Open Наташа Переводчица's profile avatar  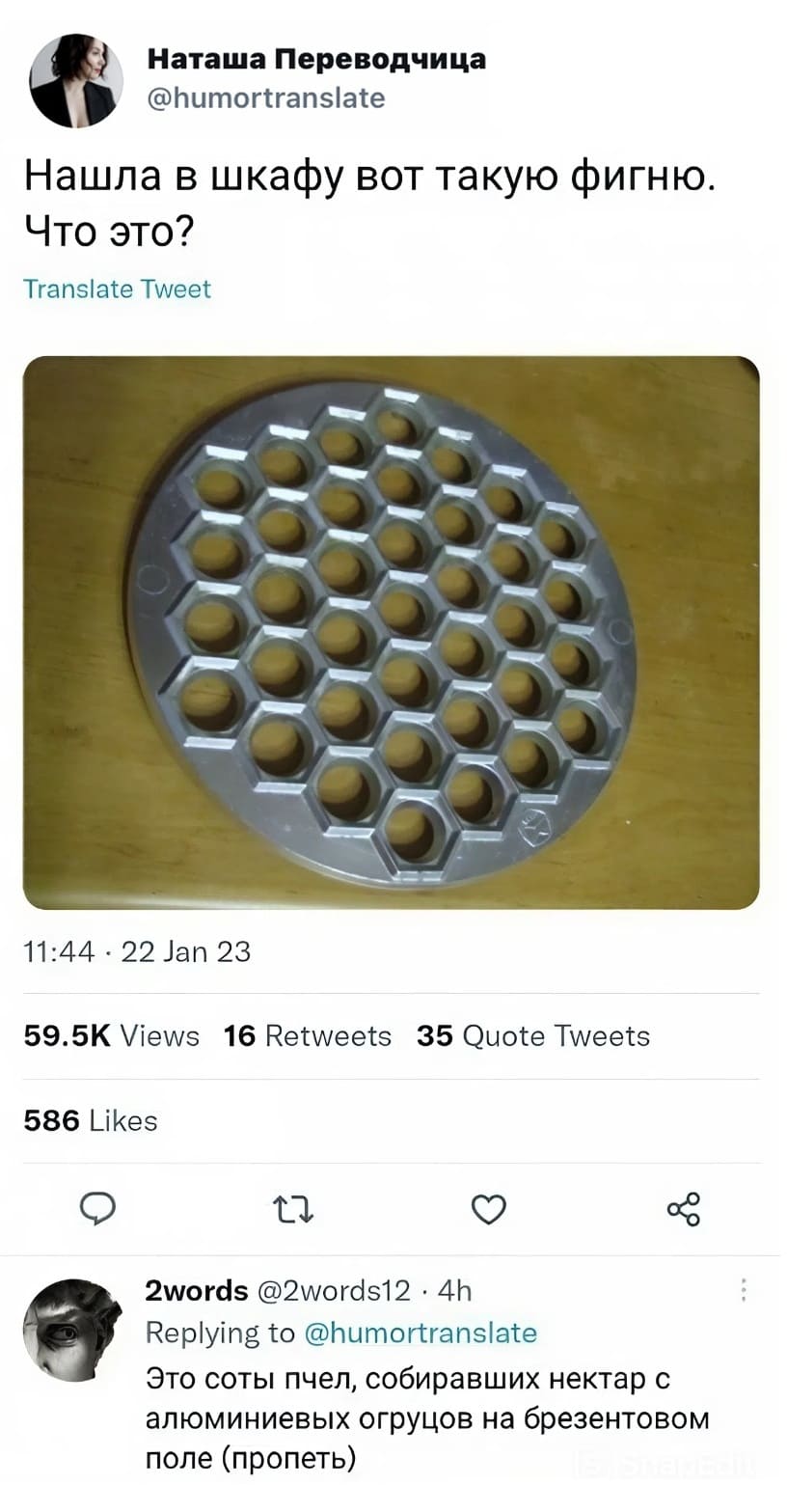coord(76,81)
